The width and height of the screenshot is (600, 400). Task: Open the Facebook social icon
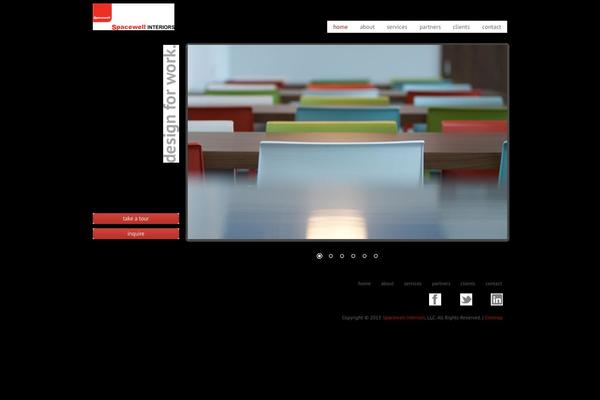(x=435, y=299)
